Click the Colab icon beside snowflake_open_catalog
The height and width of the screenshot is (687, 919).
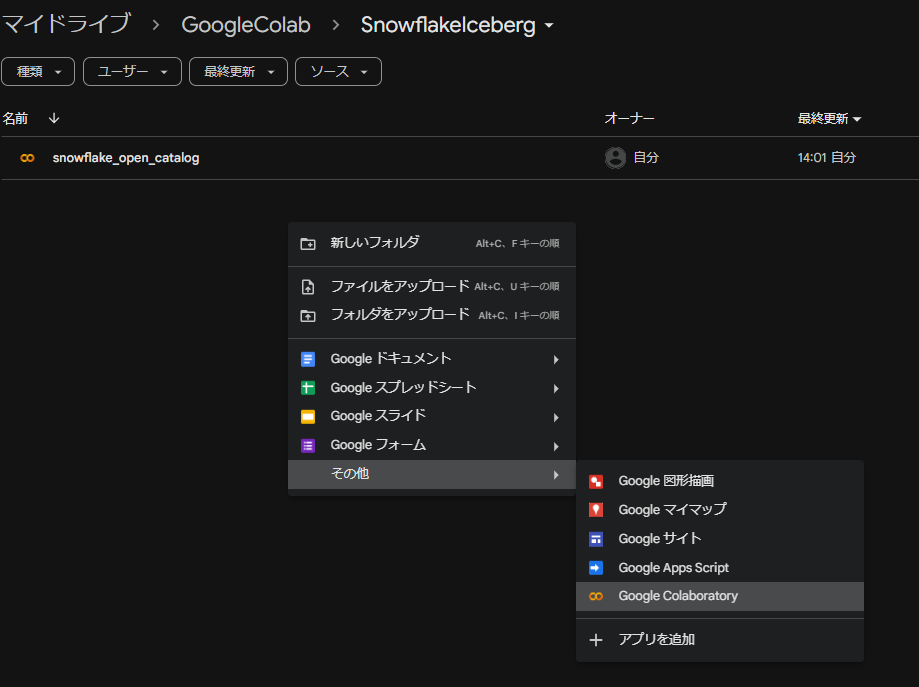coord(27,158)
